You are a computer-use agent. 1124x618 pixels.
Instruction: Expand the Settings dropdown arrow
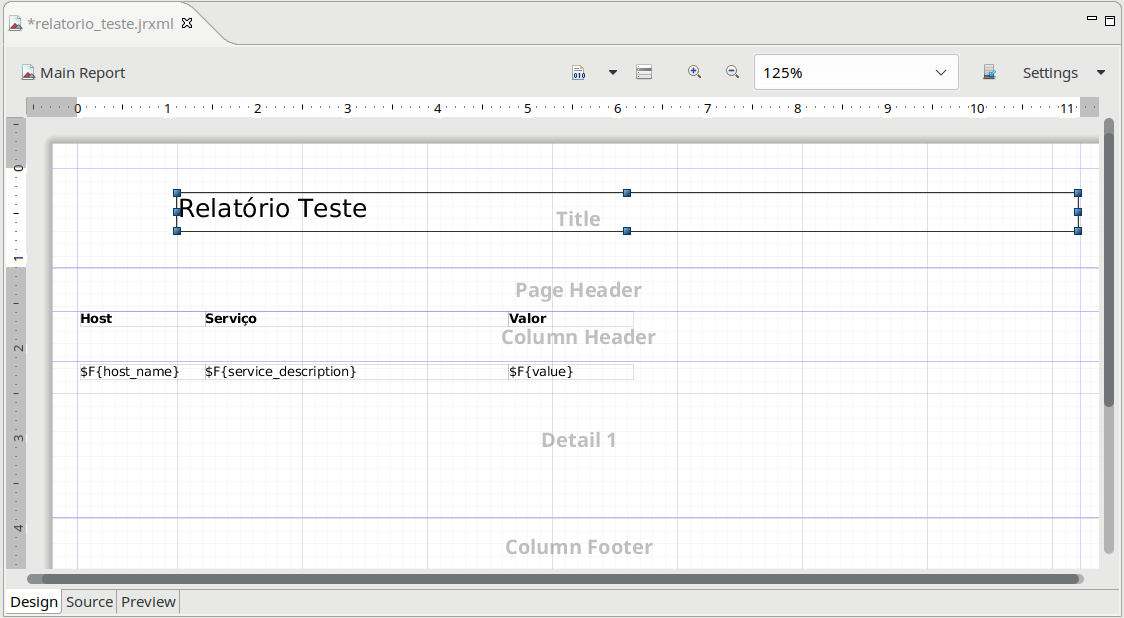[x=1101, y=73]
